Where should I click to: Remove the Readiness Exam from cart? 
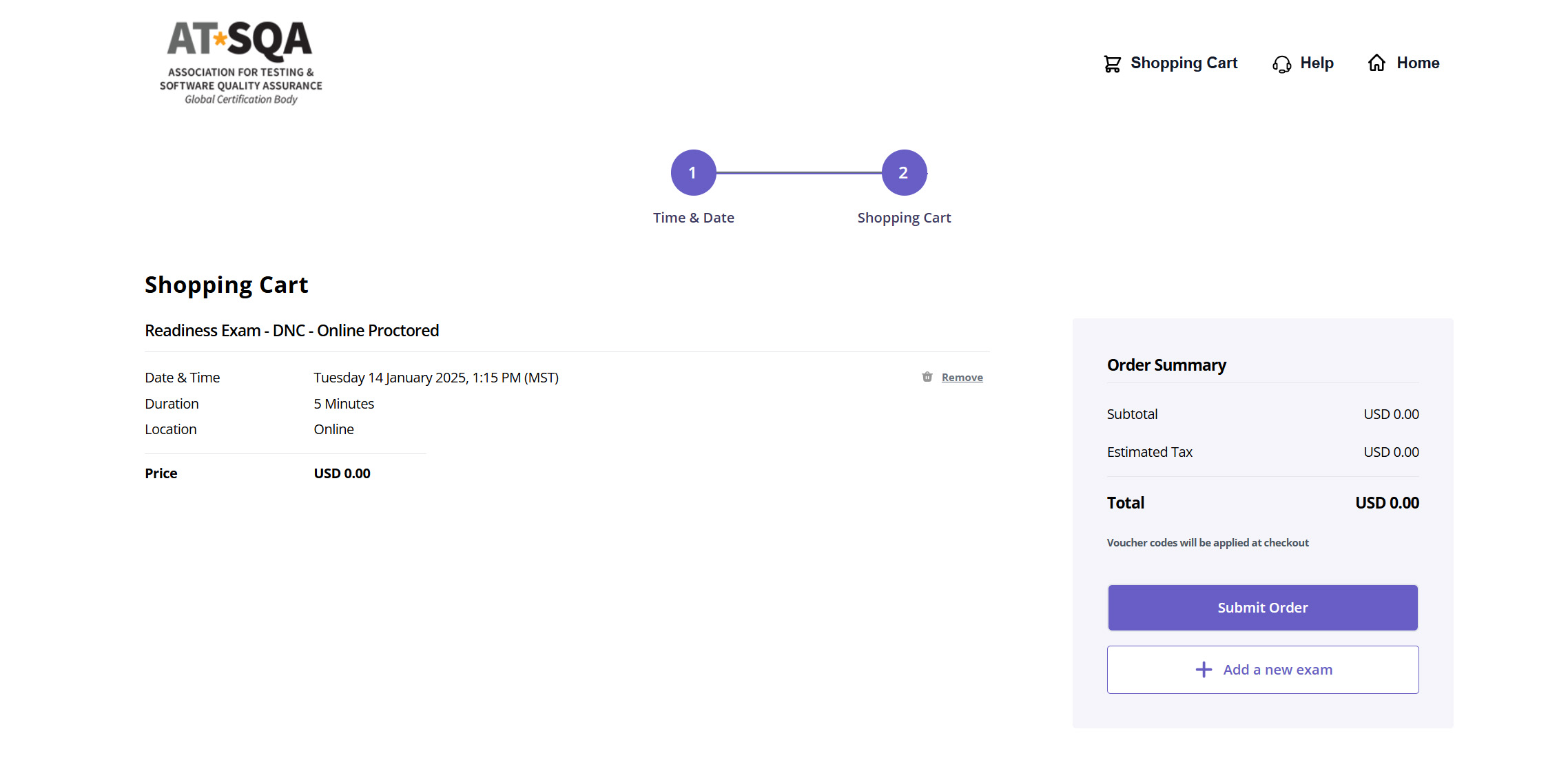[x=962, y=378]
